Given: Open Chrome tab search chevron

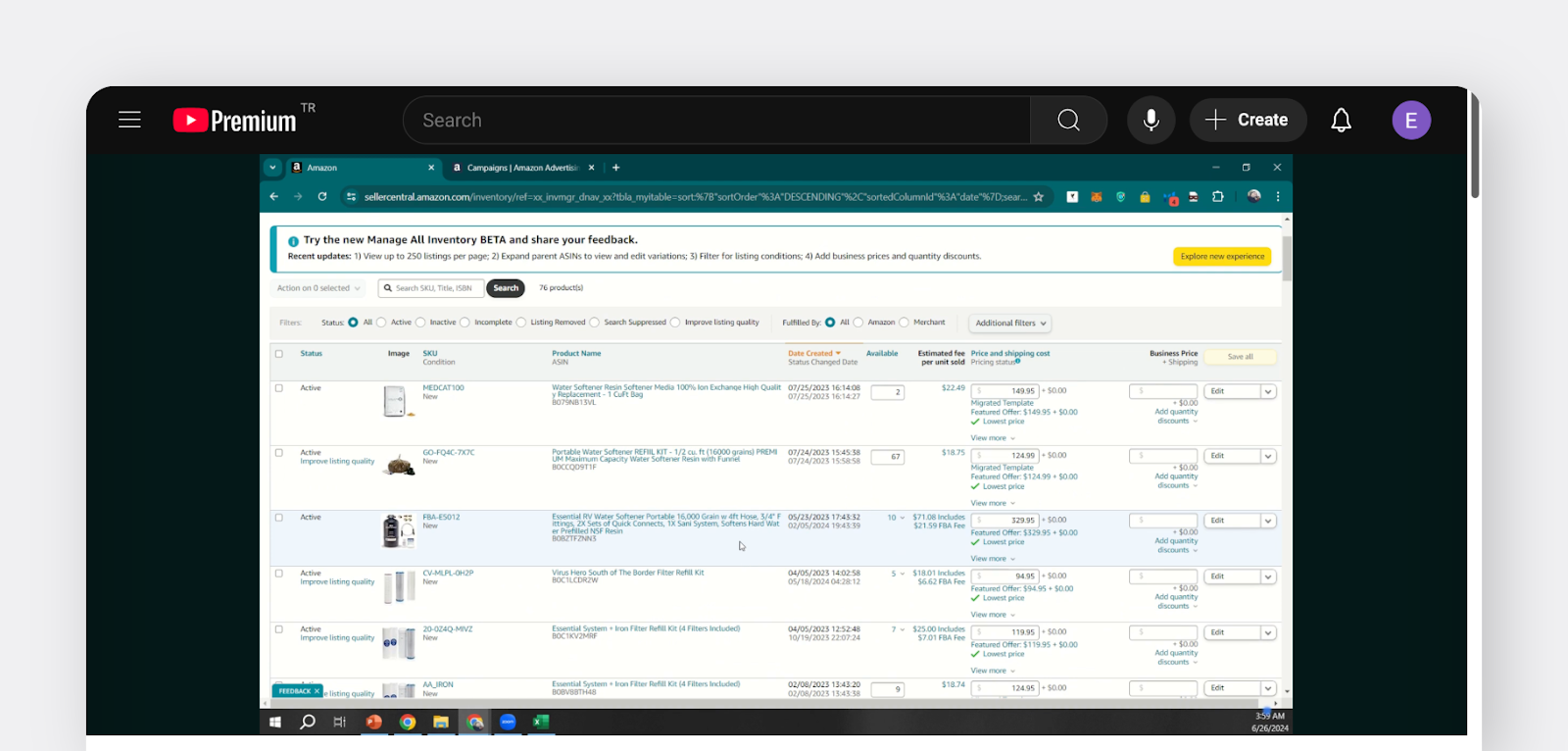Looking at the screenshot, I should coord(272,168).
